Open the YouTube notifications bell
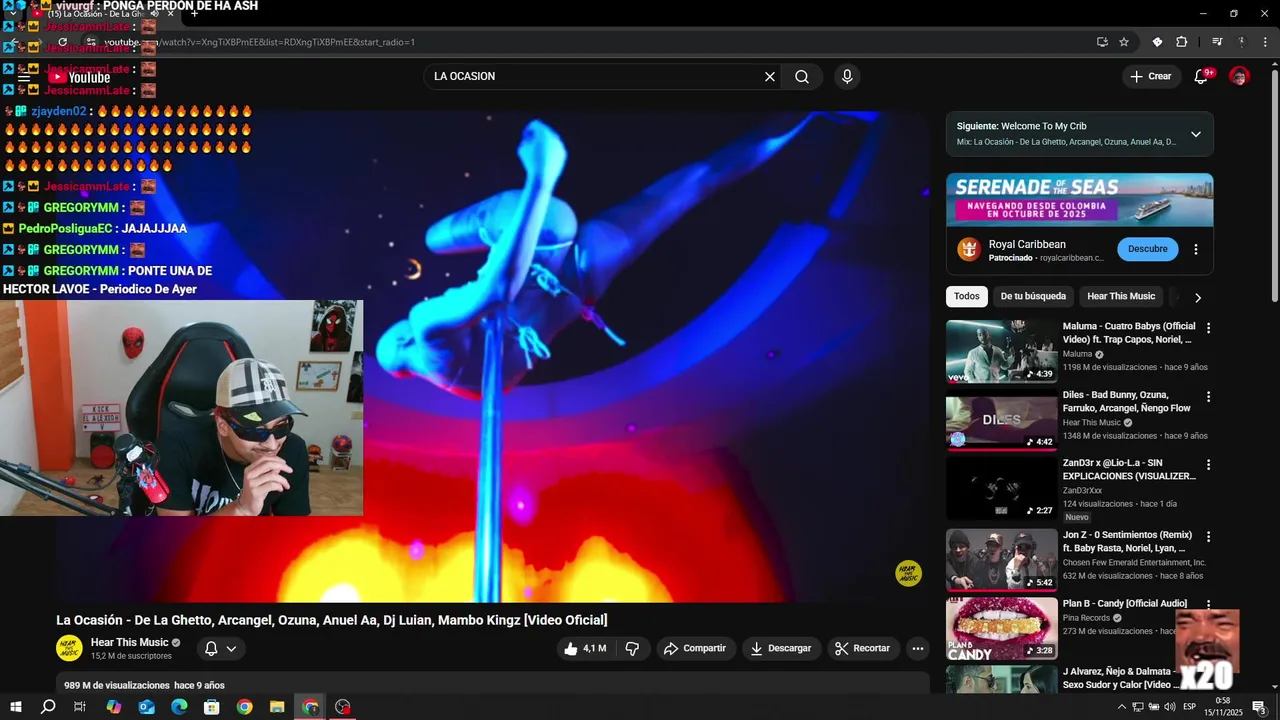 [x=1202, y=77]
